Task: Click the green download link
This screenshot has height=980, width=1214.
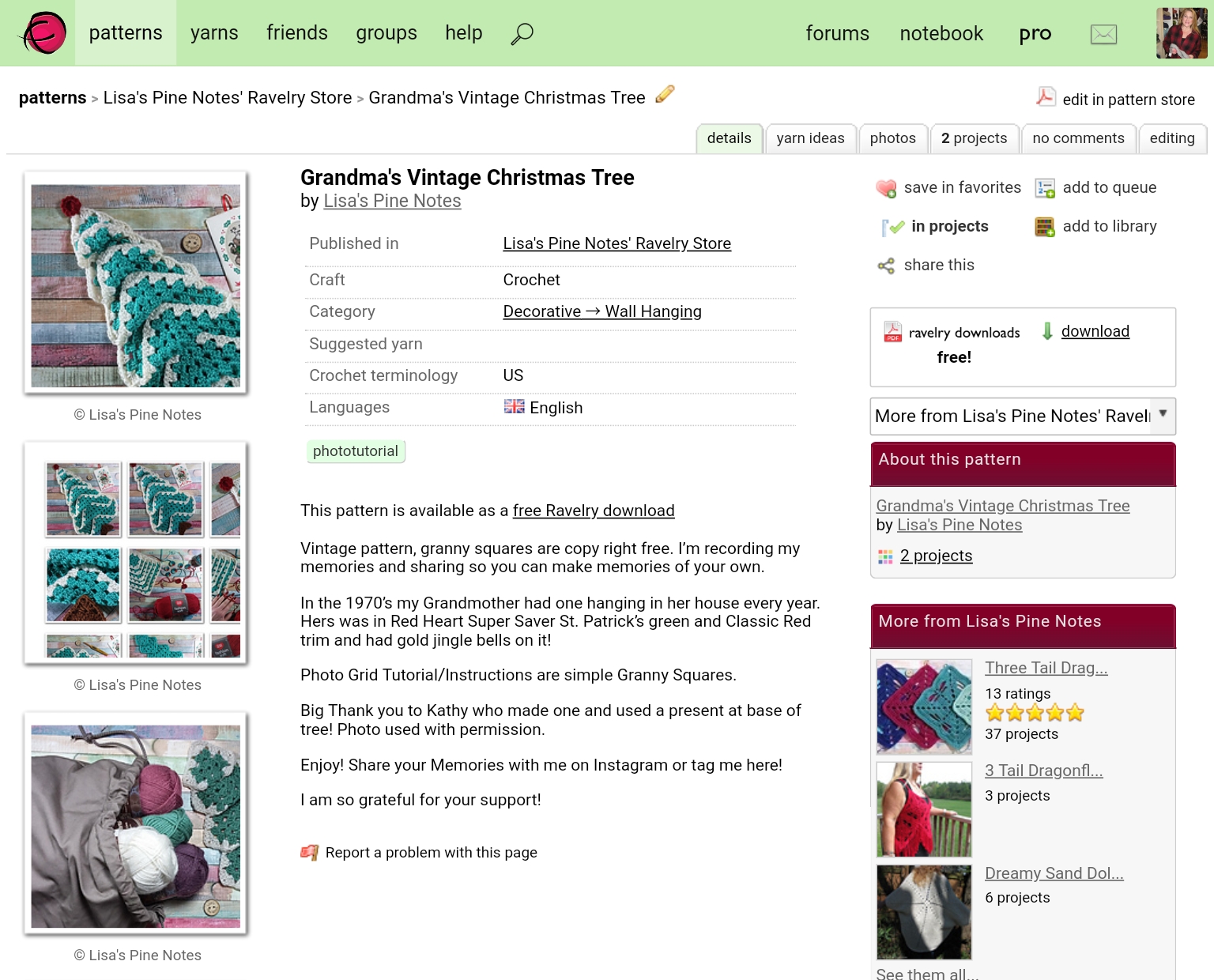Action: (1095, 331)
